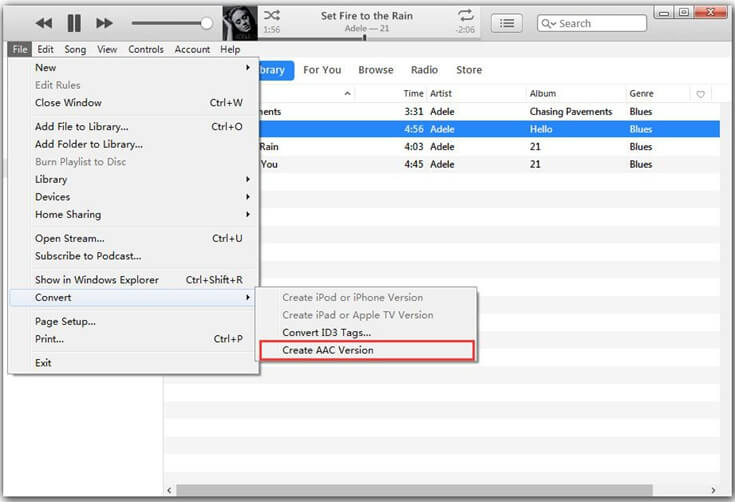Click the Adele album artwork thumbnail
Screen dimensions: 735x502
tap(240, 23)
